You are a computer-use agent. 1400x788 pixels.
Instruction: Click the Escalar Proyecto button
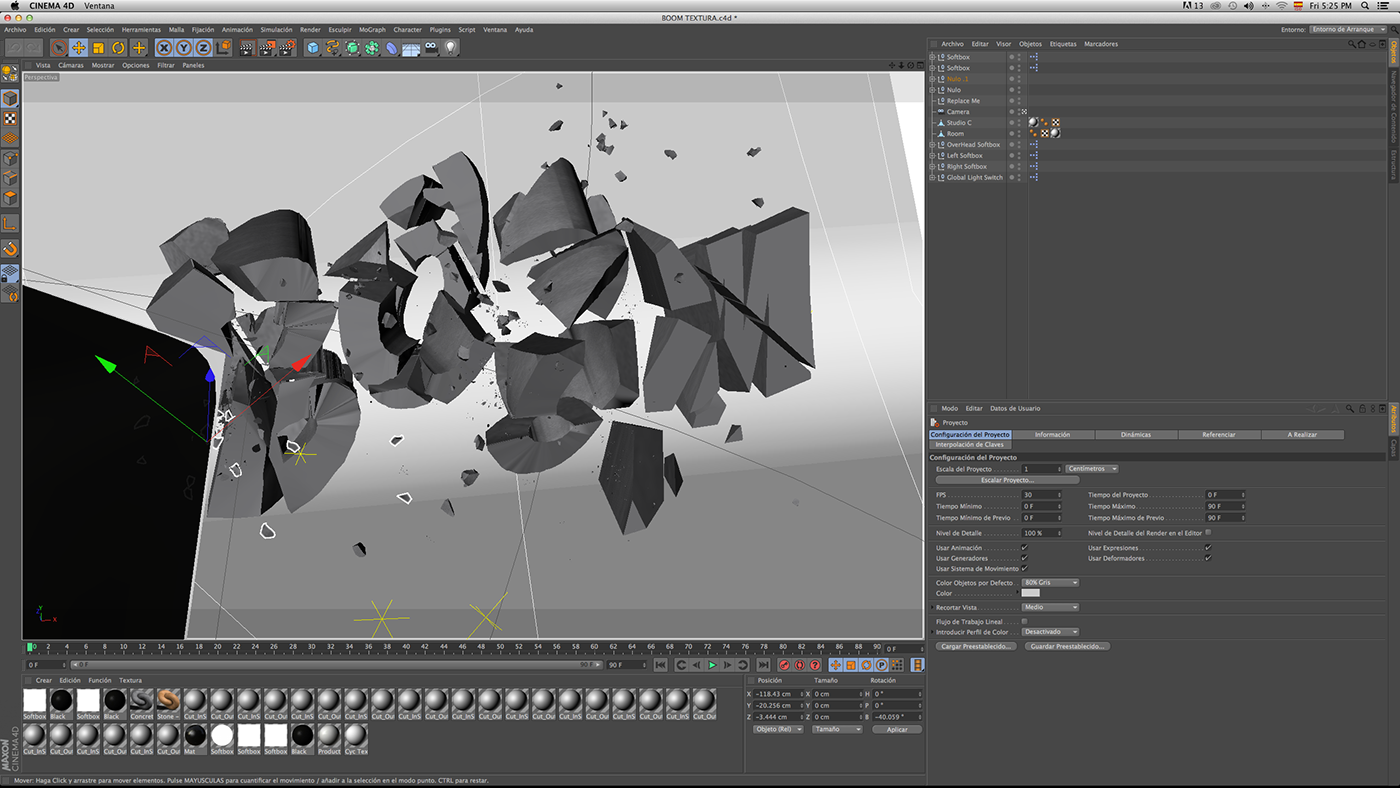[x=1009, y=480]
